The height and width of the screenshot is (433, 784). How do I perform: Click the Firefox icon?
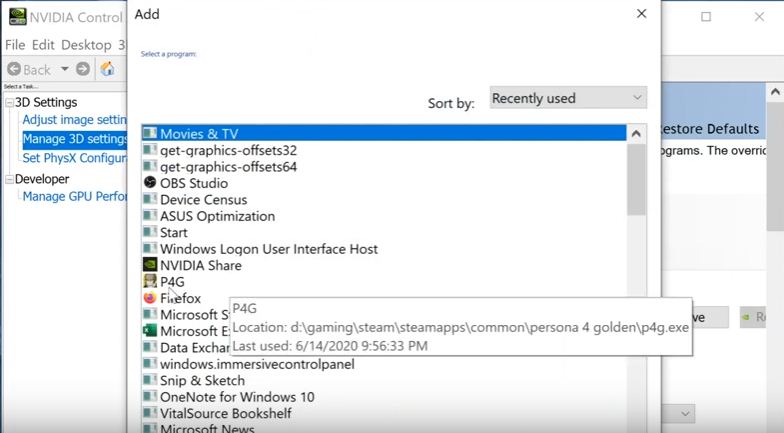[150, 298]
